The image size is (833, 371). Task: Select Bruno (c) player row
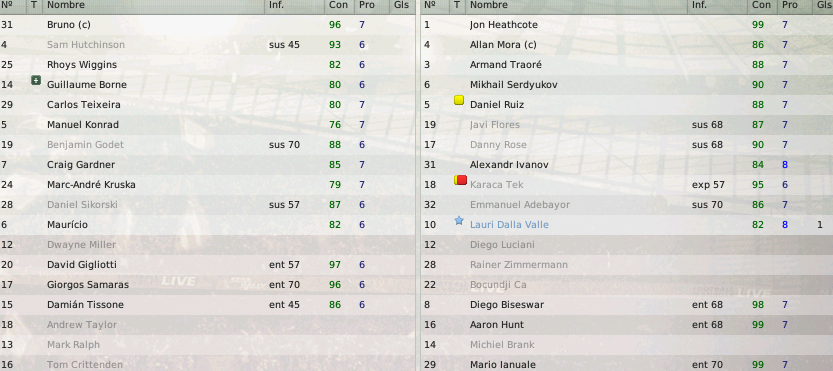tap(207, 24)
